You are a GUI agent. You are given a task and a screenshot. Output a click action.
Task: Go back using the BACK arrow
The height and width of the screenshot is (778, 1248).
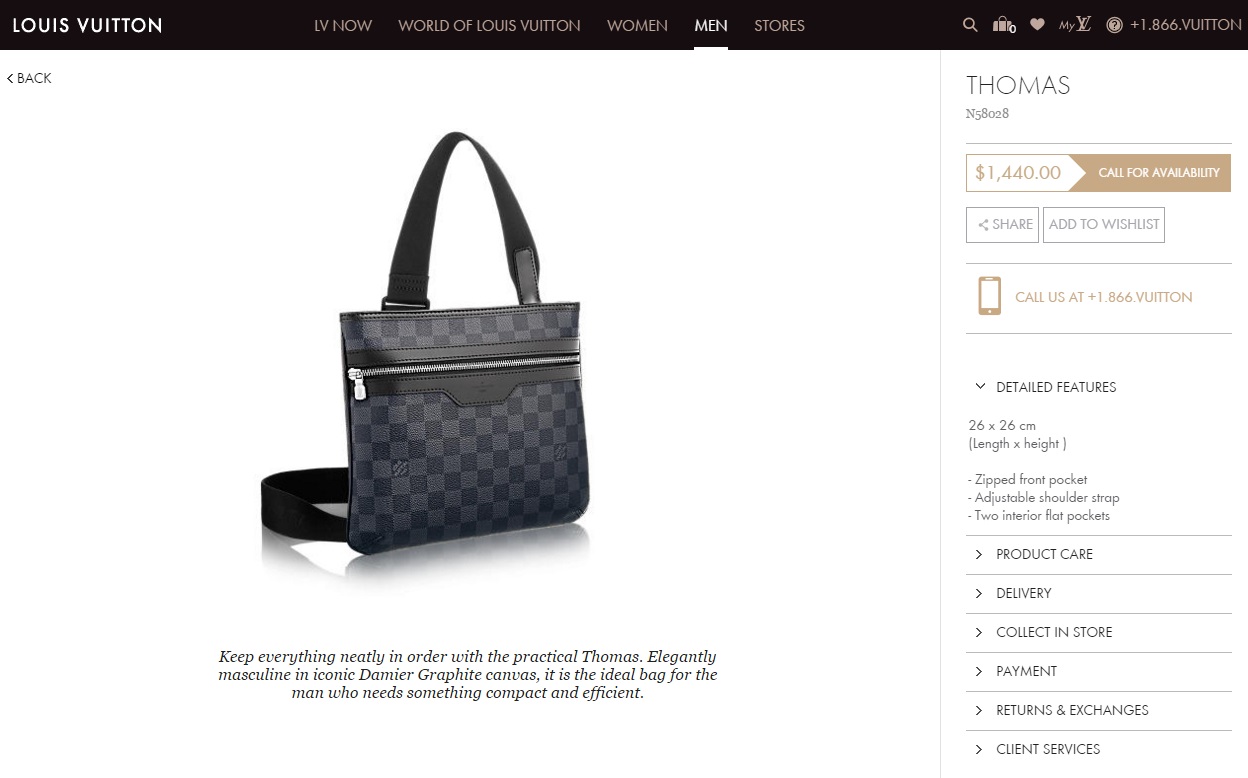[29, 78]
